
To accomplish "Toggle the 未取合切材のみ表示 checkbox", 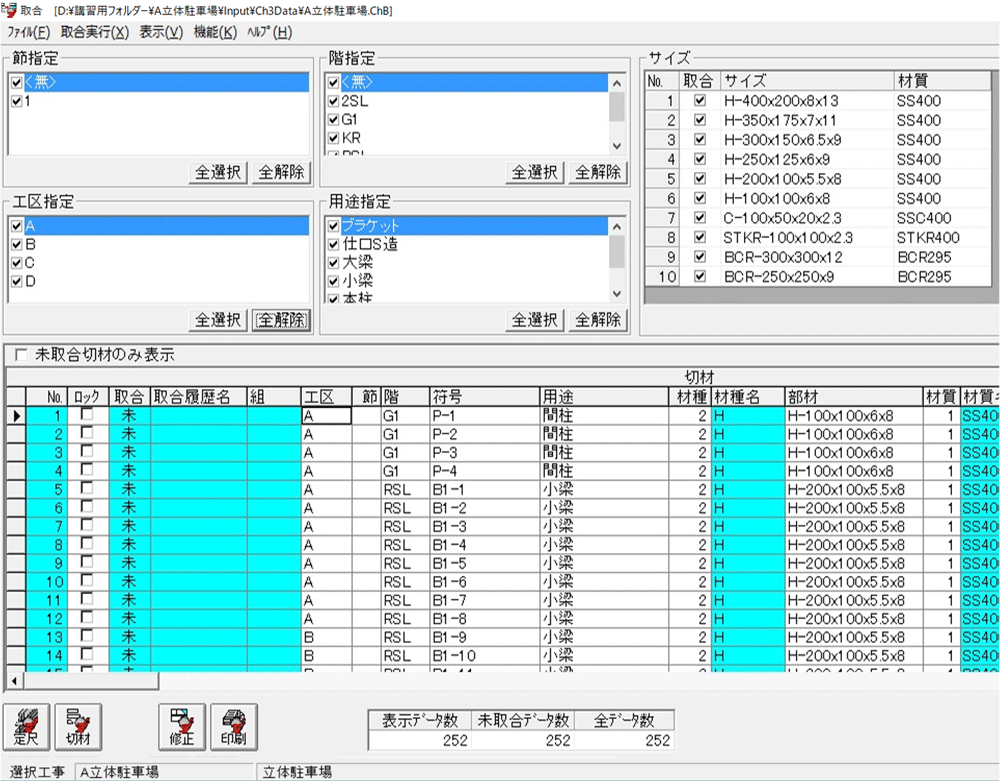I will (21, 354).
